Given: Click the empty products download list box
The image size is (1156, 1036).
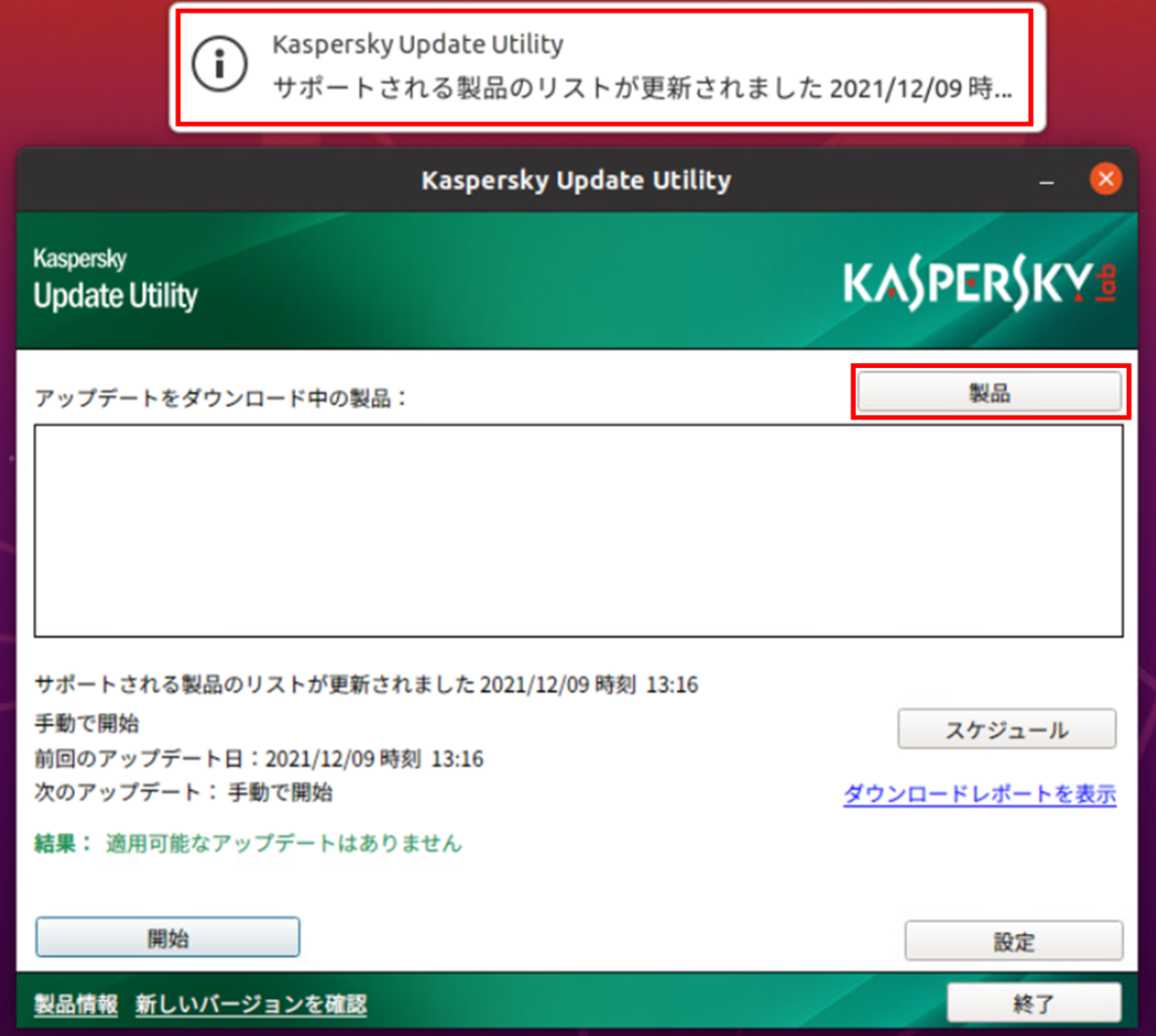Looking at the screenshot, I should pyautogui.click(x=578, y=531).
